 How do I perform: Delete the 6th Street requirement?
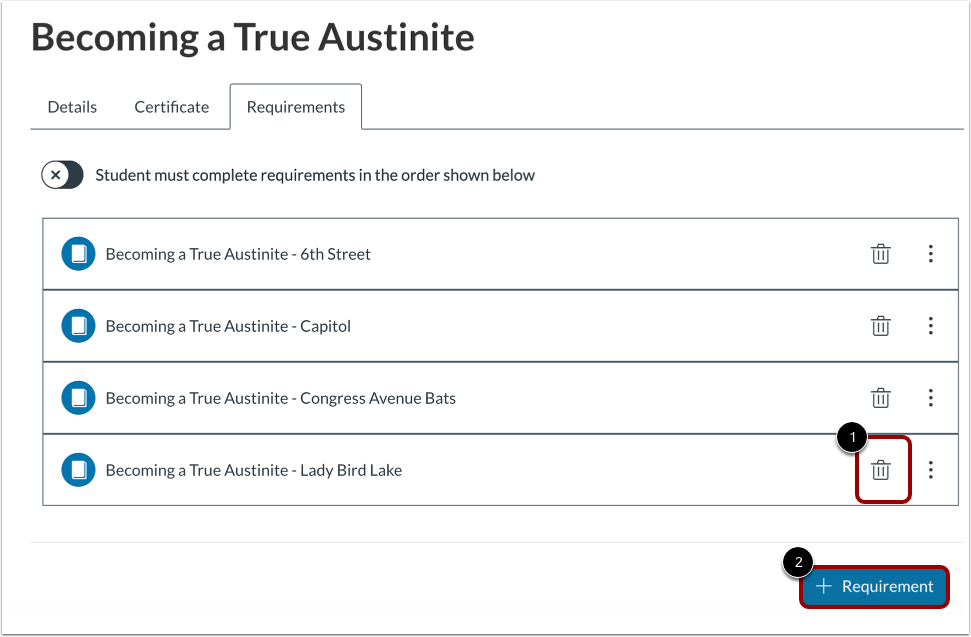pos(880,254)
